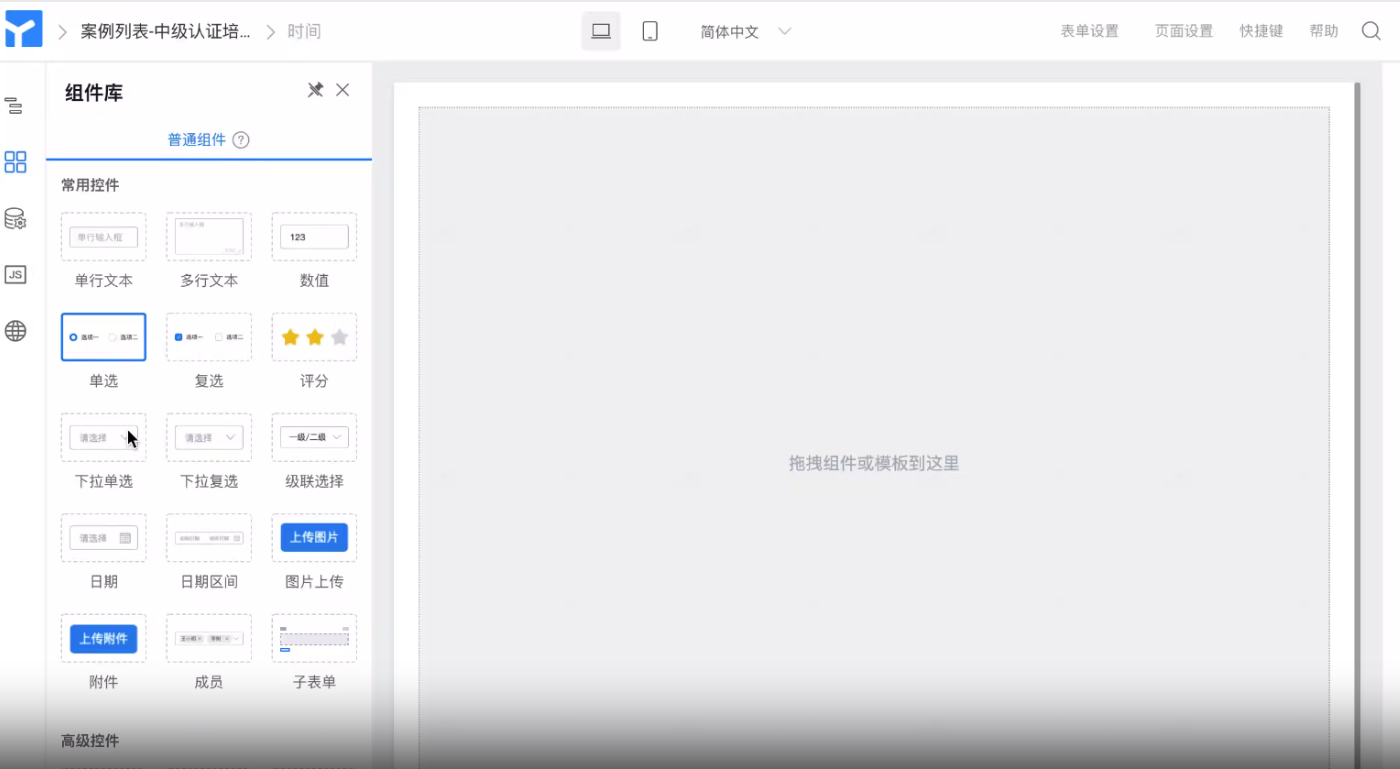Viewport: 1400px width, 769px height.
Task: Select the 单行文本 component thumbnail
Action: pyautogui.click(x=104, y=237)
